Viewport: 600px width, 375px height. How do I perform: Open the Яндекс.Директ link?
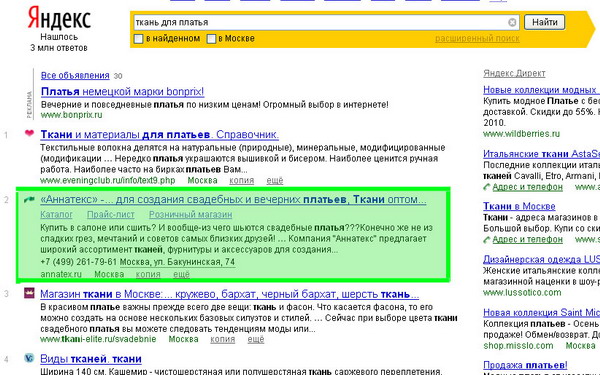(514, 73)
